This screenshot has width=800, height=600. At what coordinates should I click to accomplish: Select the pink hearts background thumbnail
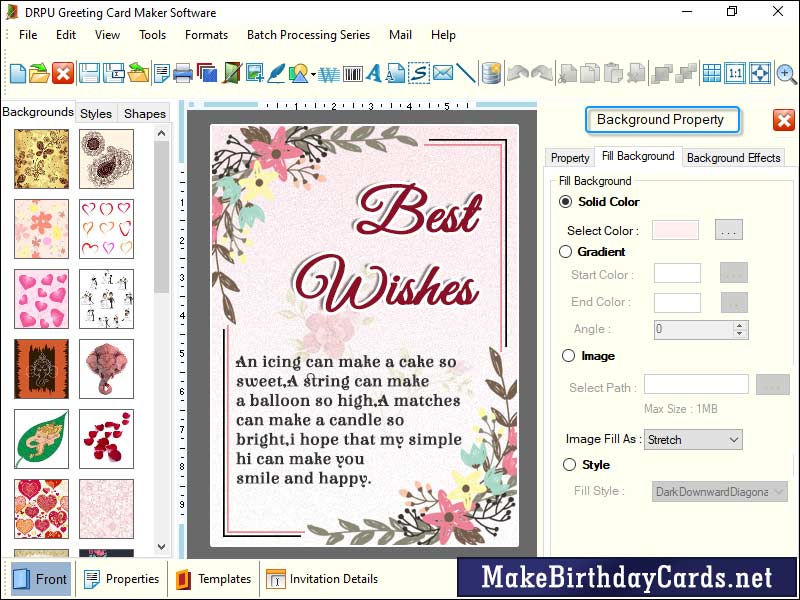pyautogui.click(x=41, y=299)
